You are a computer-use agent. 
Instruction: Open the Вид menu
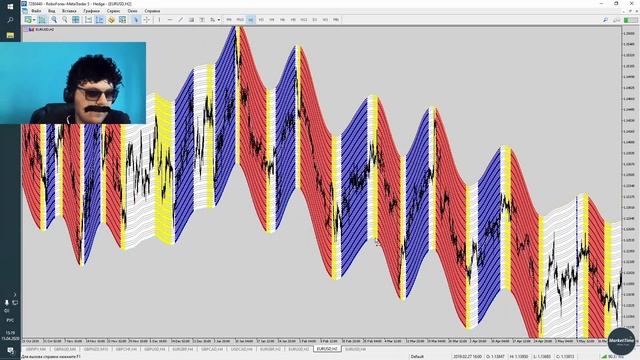[x=51, y=11]
